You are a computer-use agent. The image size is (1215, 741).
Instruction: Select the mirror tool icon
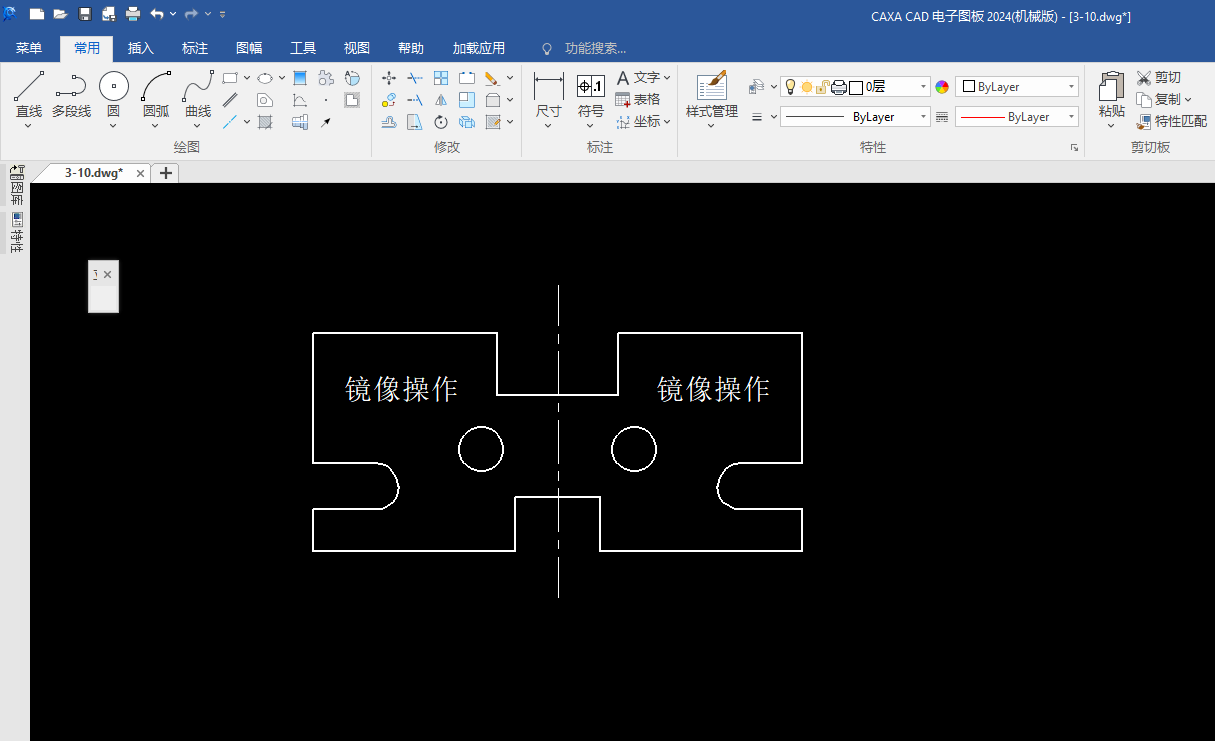point(441,100)
